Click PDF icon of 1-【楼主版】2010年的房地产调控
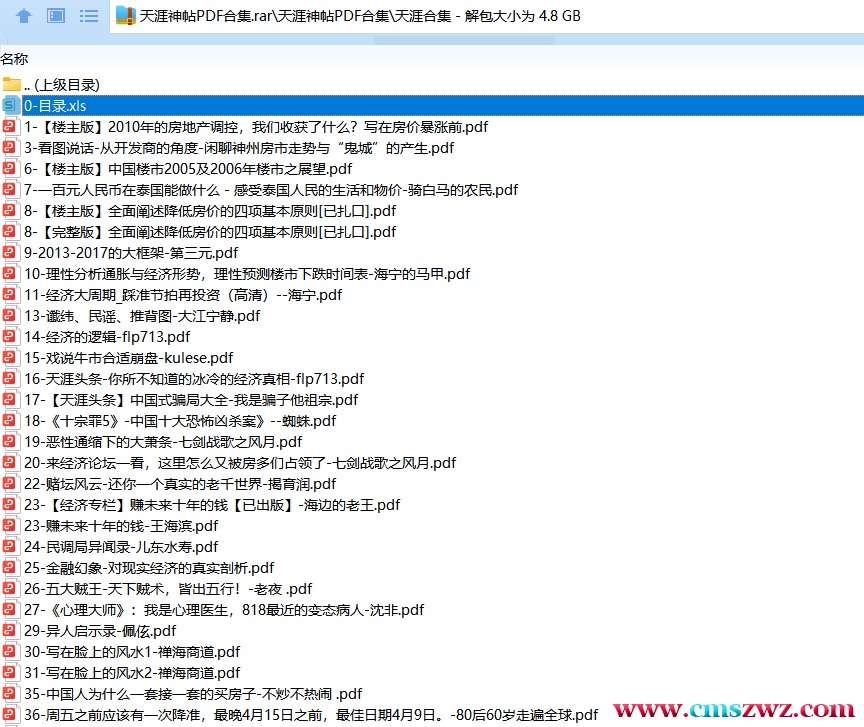Image resolution: width=864 pixels, height=727 pixels. click(x=11, y=127)
